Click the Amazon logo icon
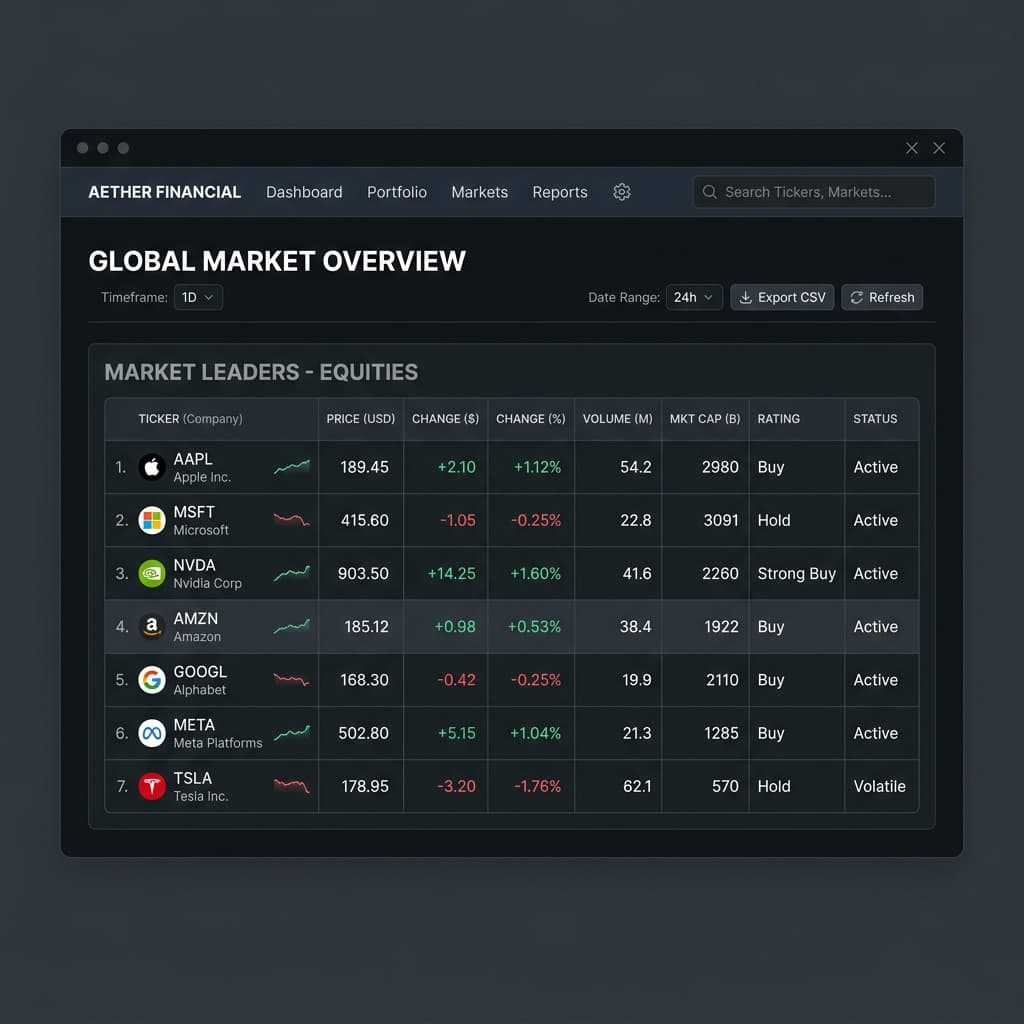Image resolution: width=1024 pixels, height=1024 pixels. pos(152,627)
